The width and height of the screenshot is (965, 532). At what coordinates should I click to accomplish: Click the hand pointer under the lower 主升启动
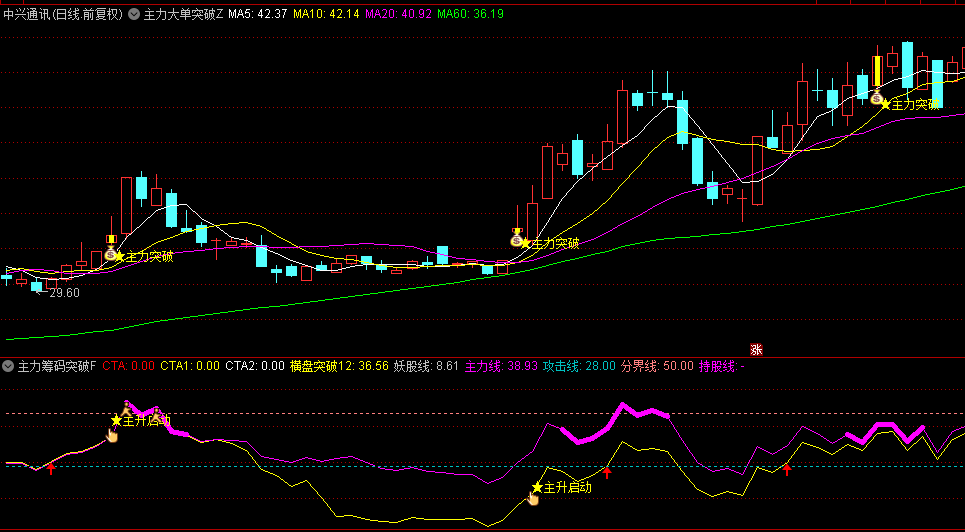click(535, 499)
